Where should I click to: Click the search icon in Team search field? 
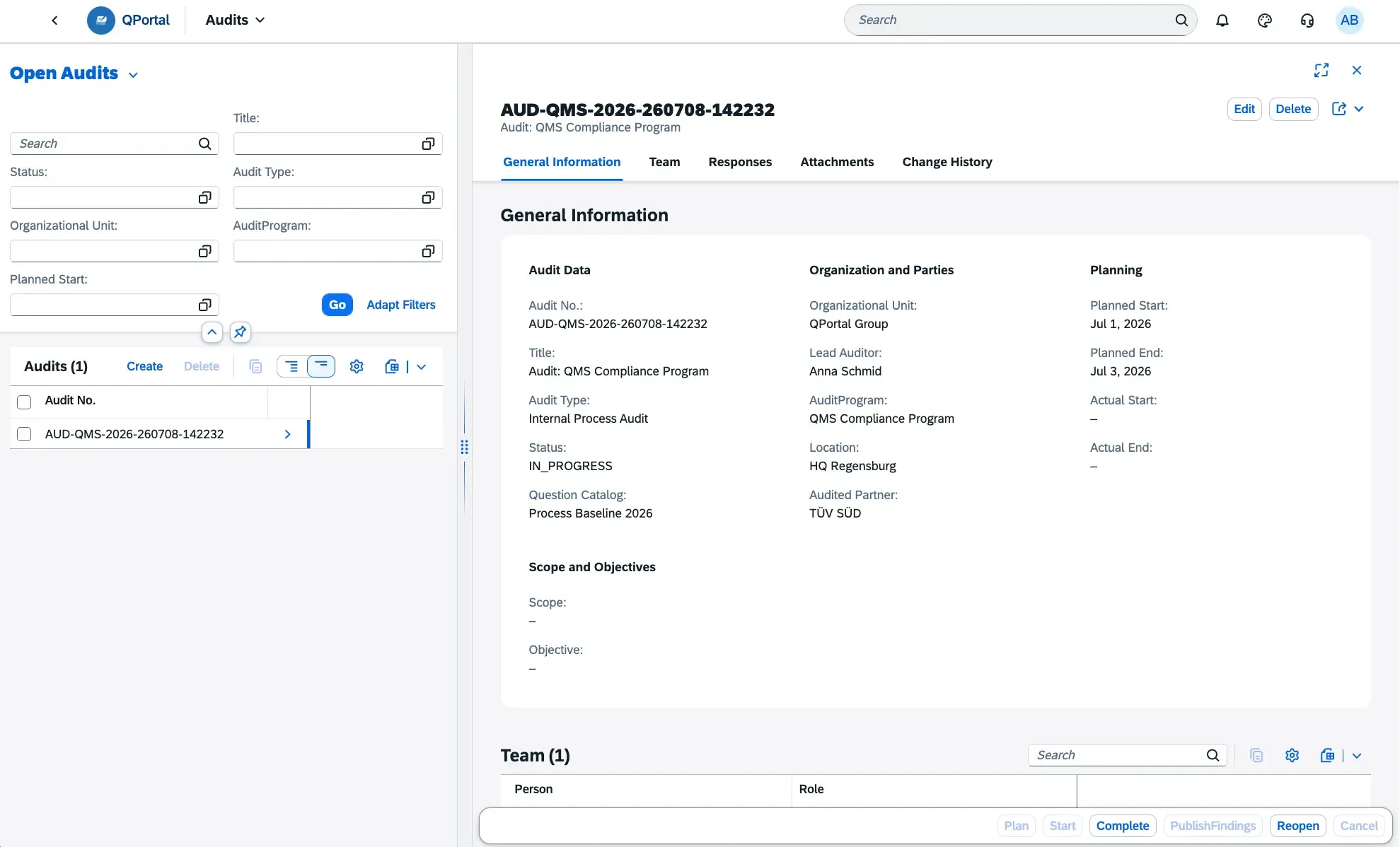click(x=1213, y=755)
